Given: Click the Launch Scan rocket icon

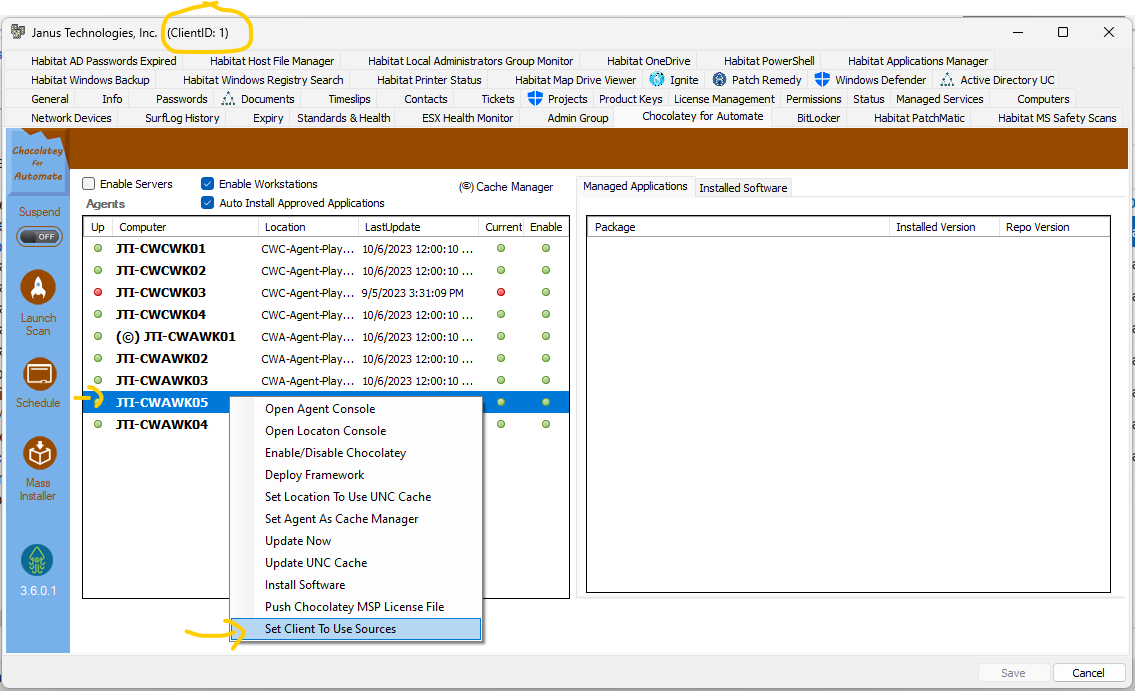Looking at the screenshot, I should 38,287.
